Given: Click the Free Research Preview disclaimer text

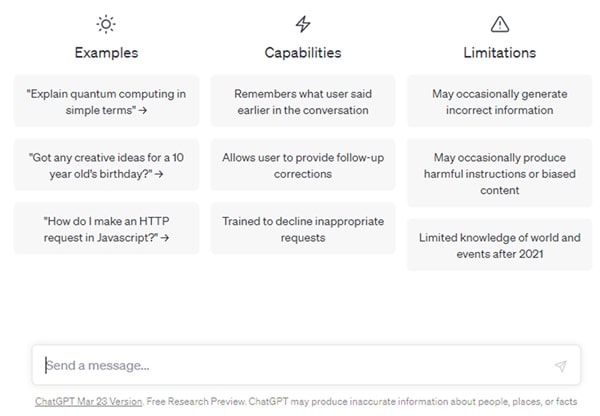Looking at the screenshot, I should [362, 402].
